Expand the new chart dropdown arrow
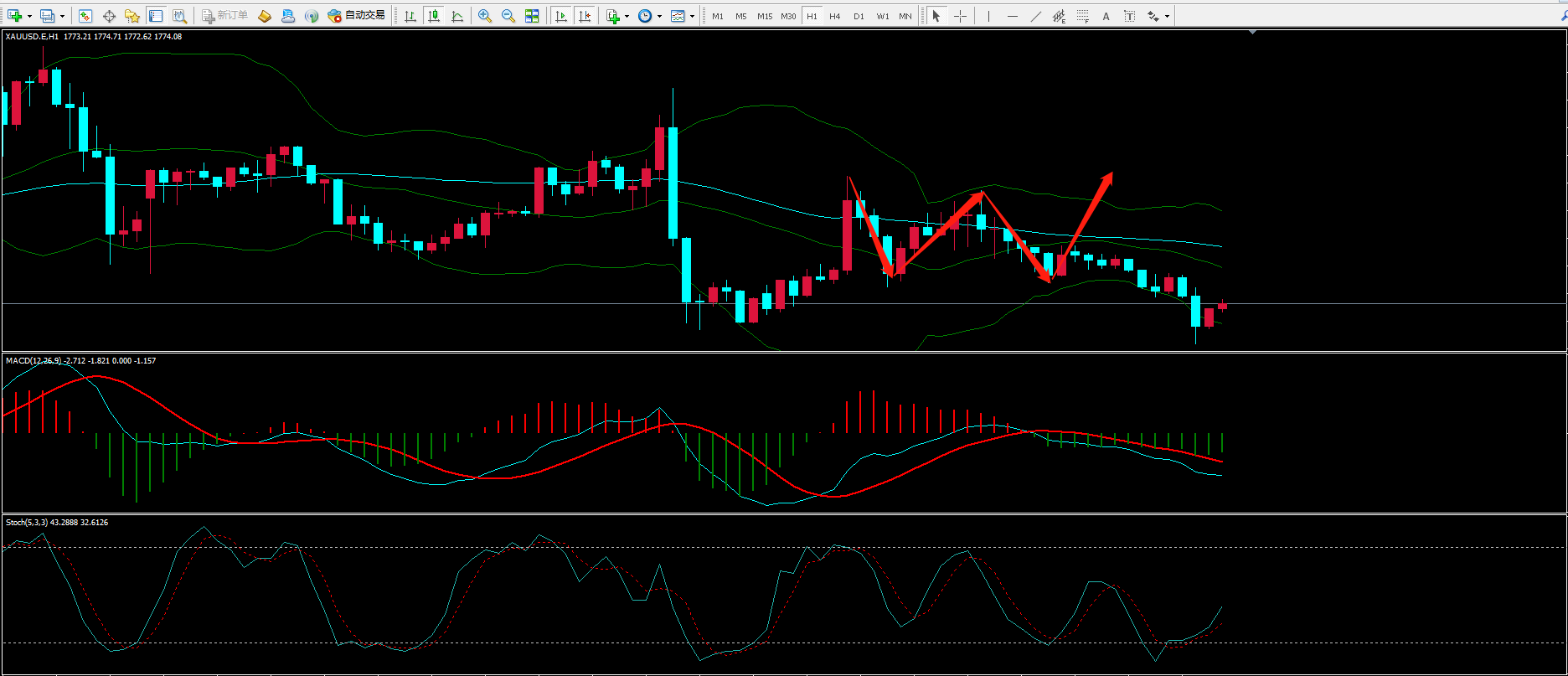The width and height of the screenshot is (1568, 676). pyautogui.click(x=30, y=16)
